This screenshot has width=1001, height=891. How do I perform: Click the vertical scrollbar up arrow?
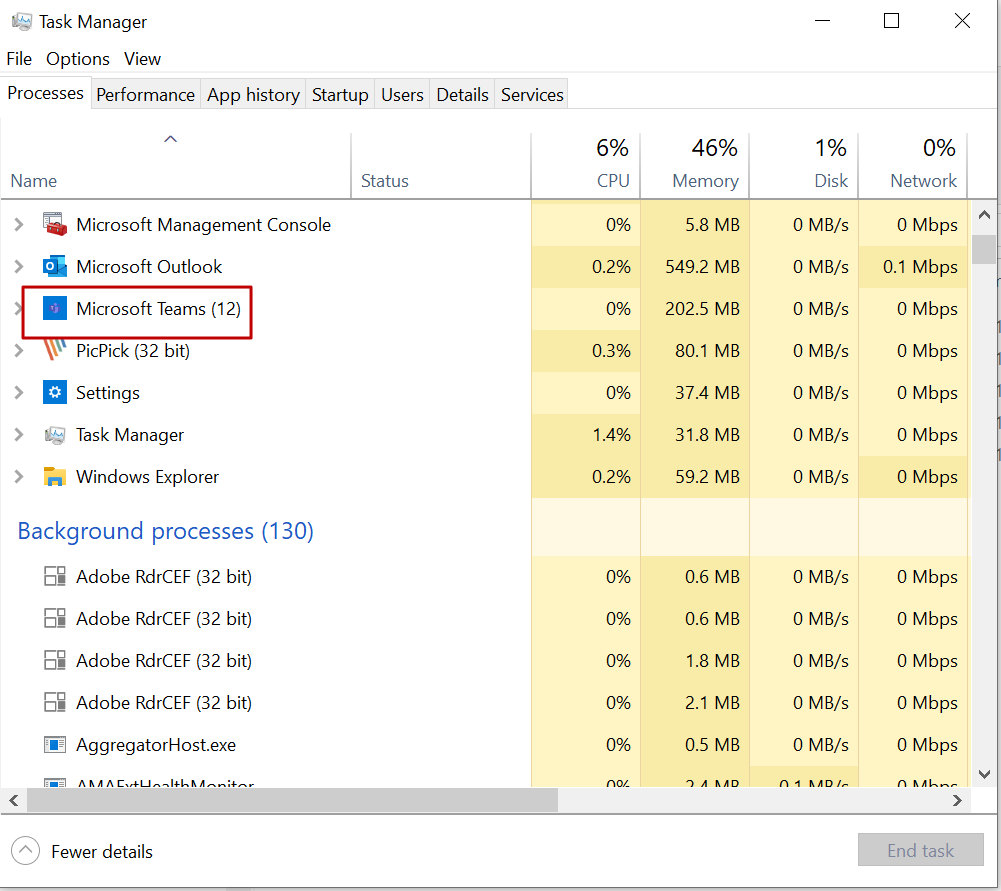984,215
